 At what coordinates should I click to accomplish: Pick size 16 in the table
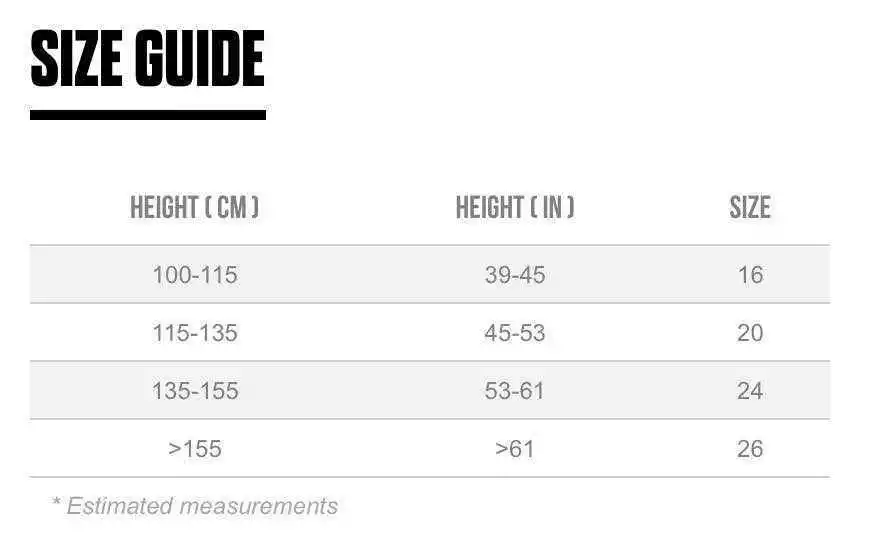[x=750, y=275]
